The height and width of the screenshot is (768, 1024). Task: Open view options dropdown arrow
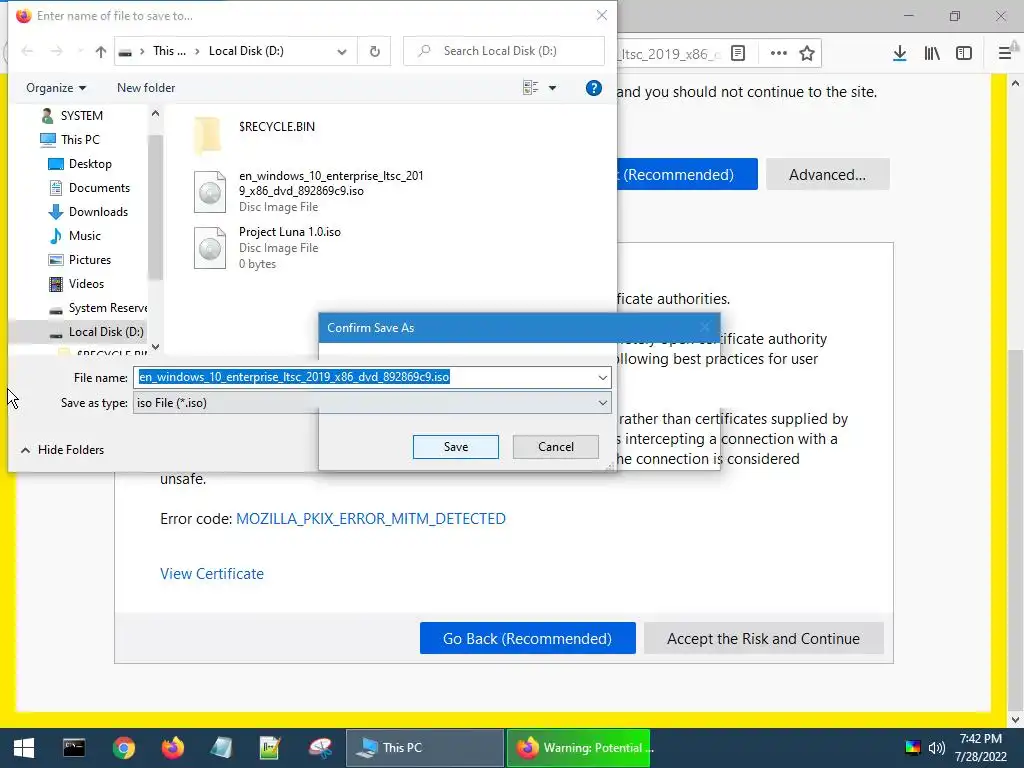(552, 88)
